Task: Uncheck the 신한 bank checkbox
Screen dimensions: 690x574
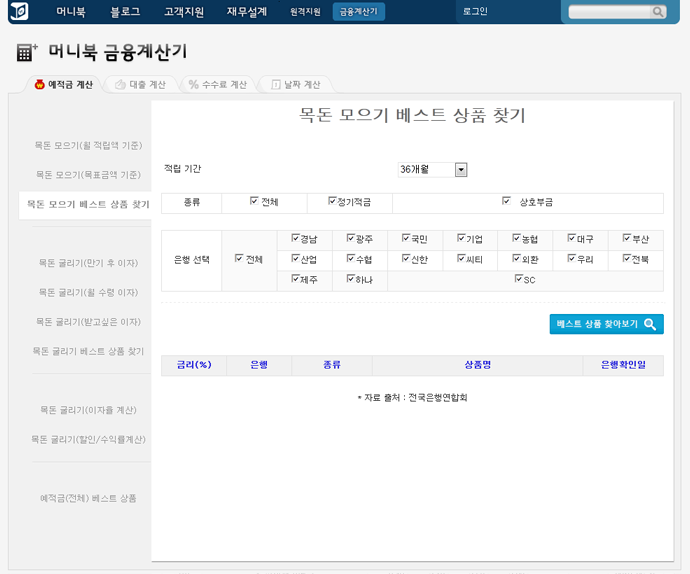Action: [x=406, y=258]
